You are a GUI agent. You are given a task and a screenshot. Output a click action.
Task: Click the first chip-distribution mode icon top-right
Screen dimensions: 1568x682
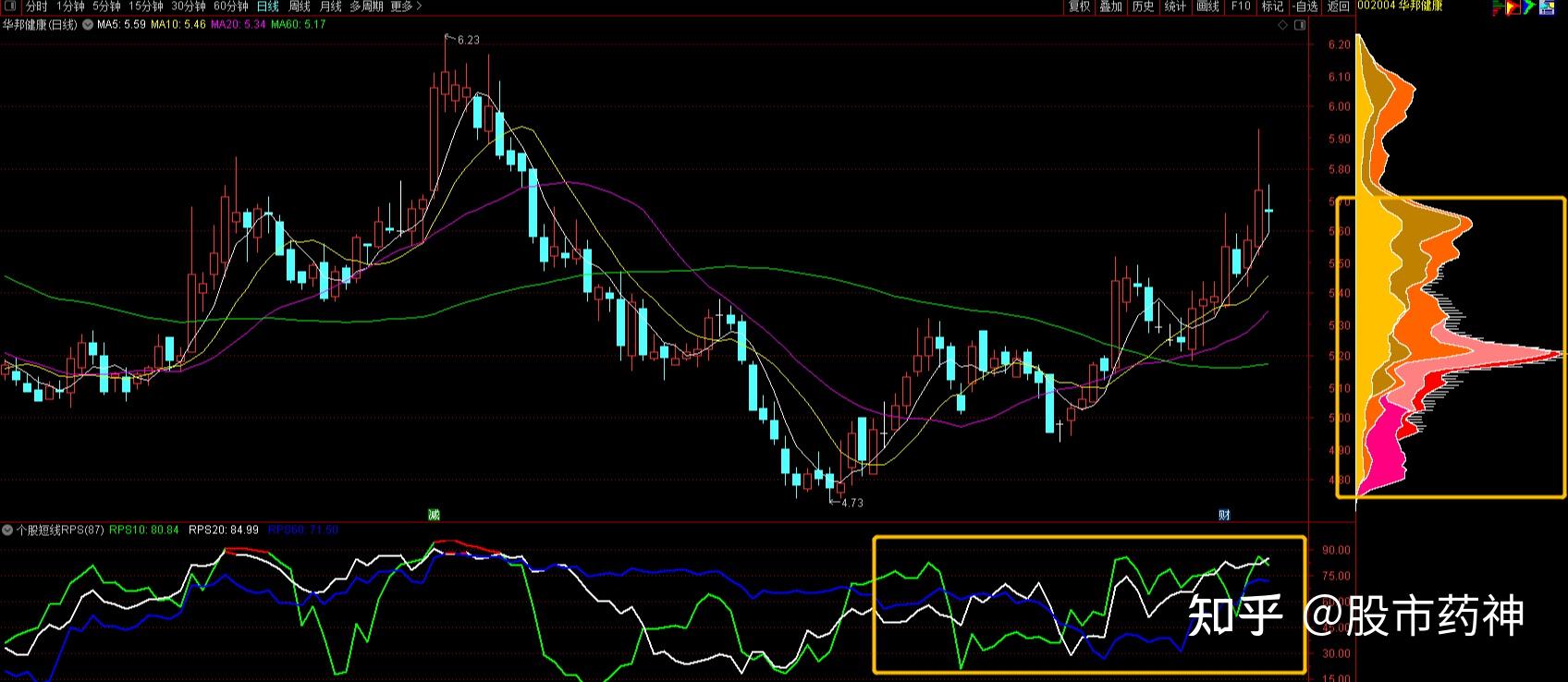coord(1499,6)
